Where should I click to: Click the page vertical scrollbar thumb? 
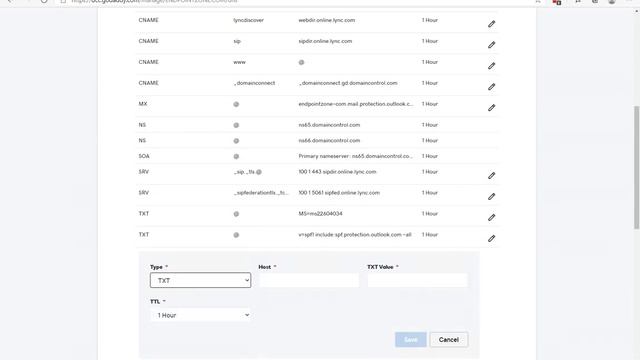pyautogui.click(x=636, y=167)
